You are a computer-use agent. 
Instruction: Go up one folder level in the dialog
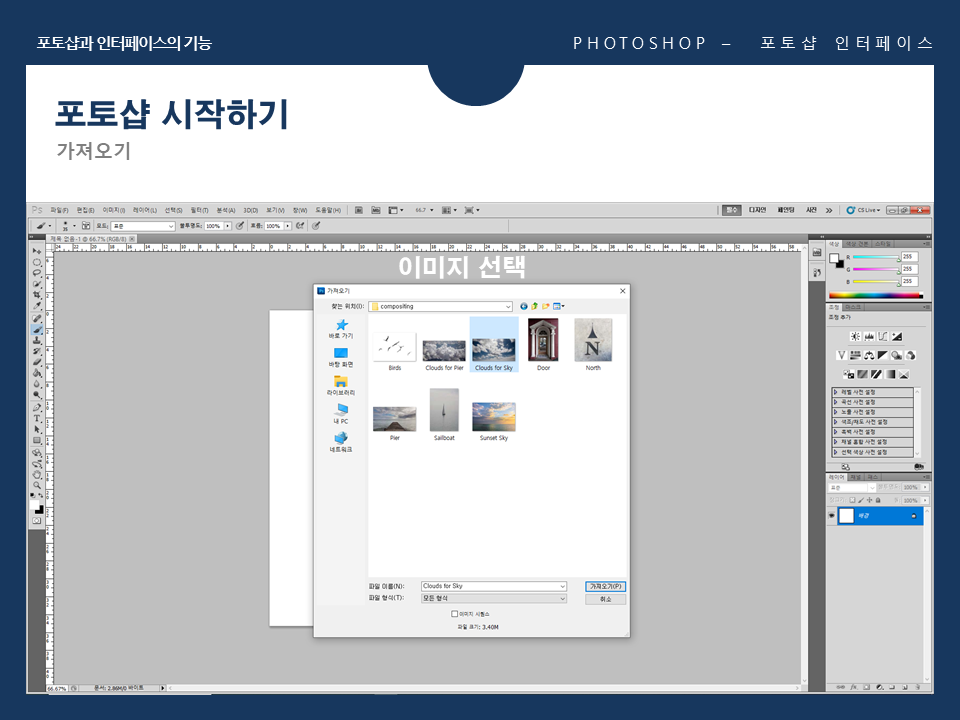click(534, 306)
